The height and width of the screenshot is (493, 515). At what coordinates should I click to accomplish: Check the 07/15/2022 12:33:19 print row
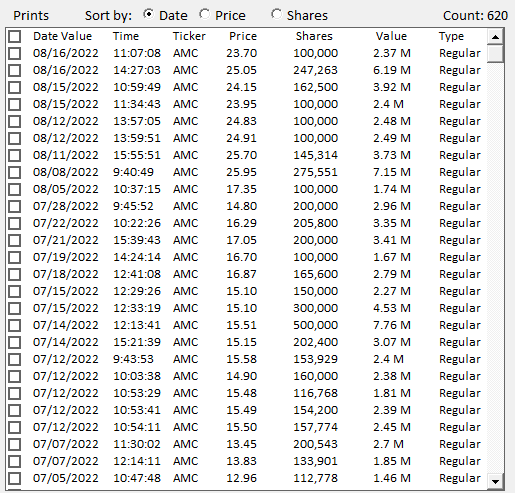[15, 308]
